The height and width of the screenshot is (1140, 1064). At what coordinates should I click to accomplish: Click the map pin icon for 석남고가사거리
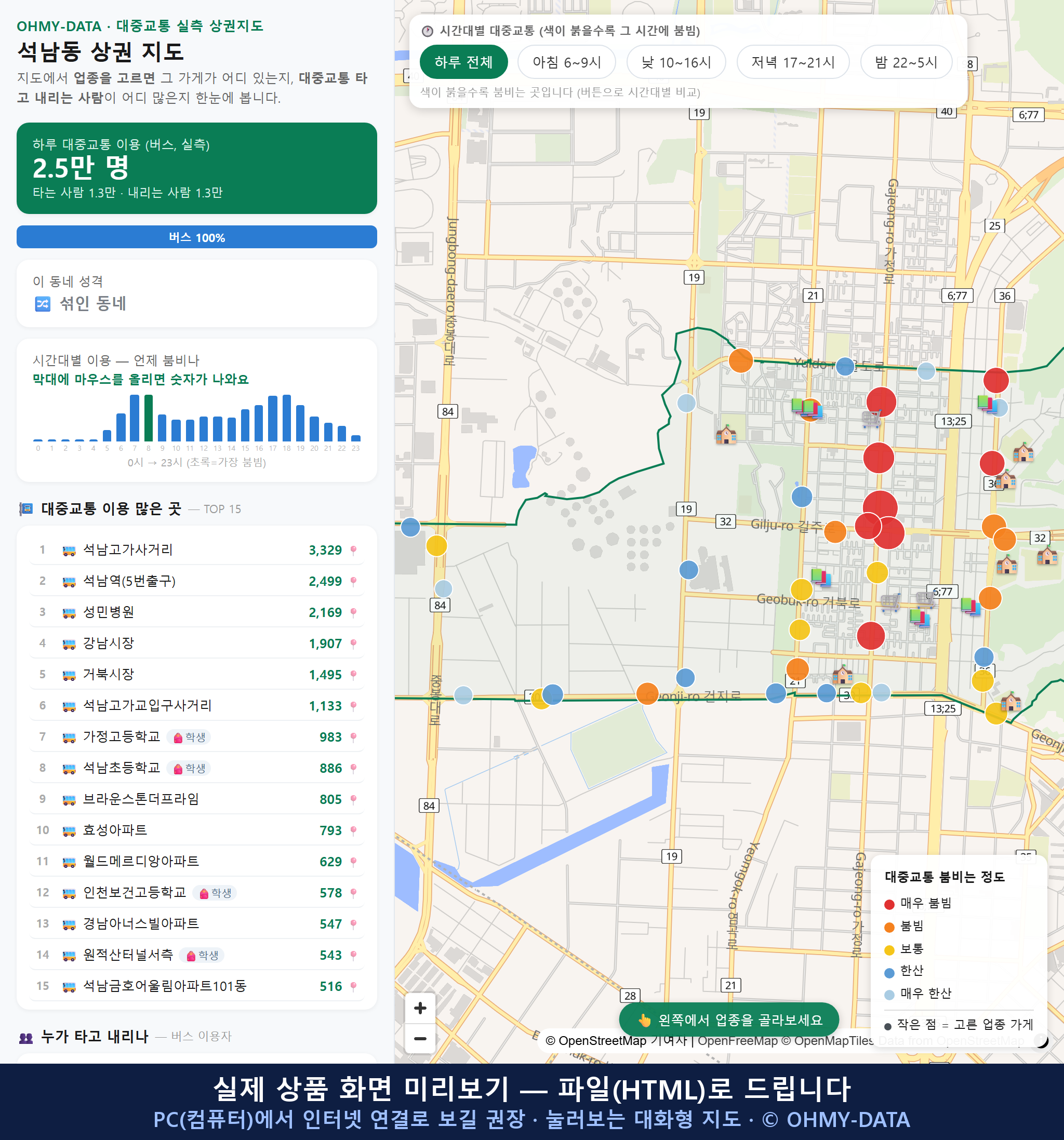coord(353,550)
